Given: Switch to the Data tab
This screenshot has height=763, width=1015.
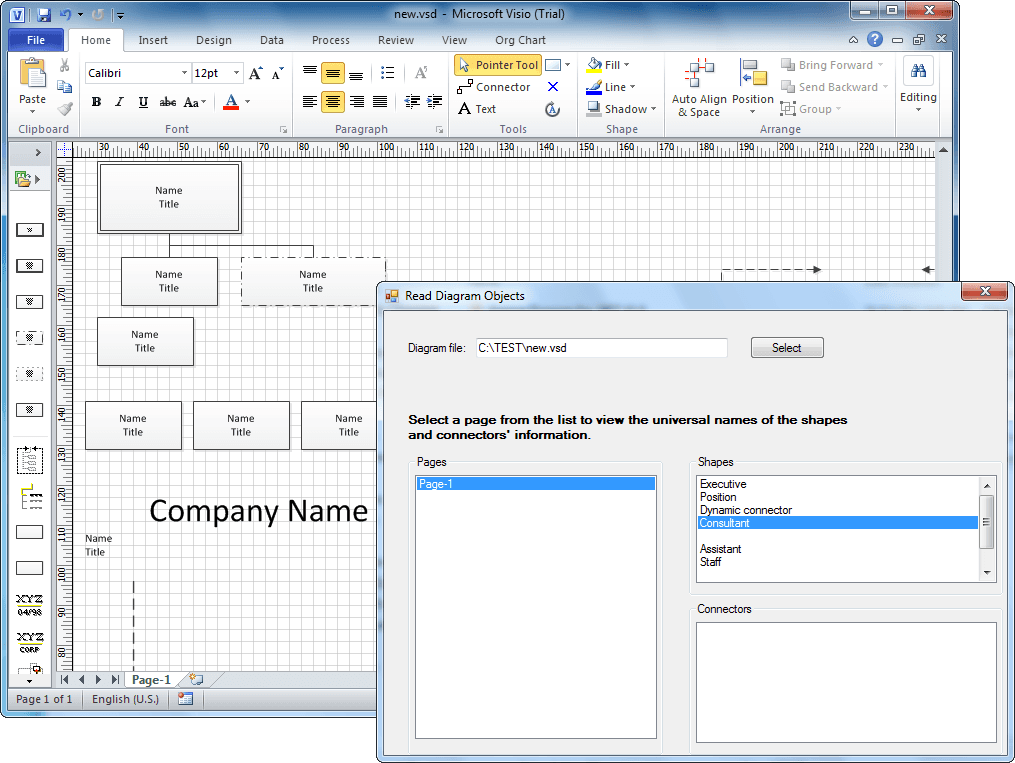Looking at the screenshot, I should tap(272, 40).
